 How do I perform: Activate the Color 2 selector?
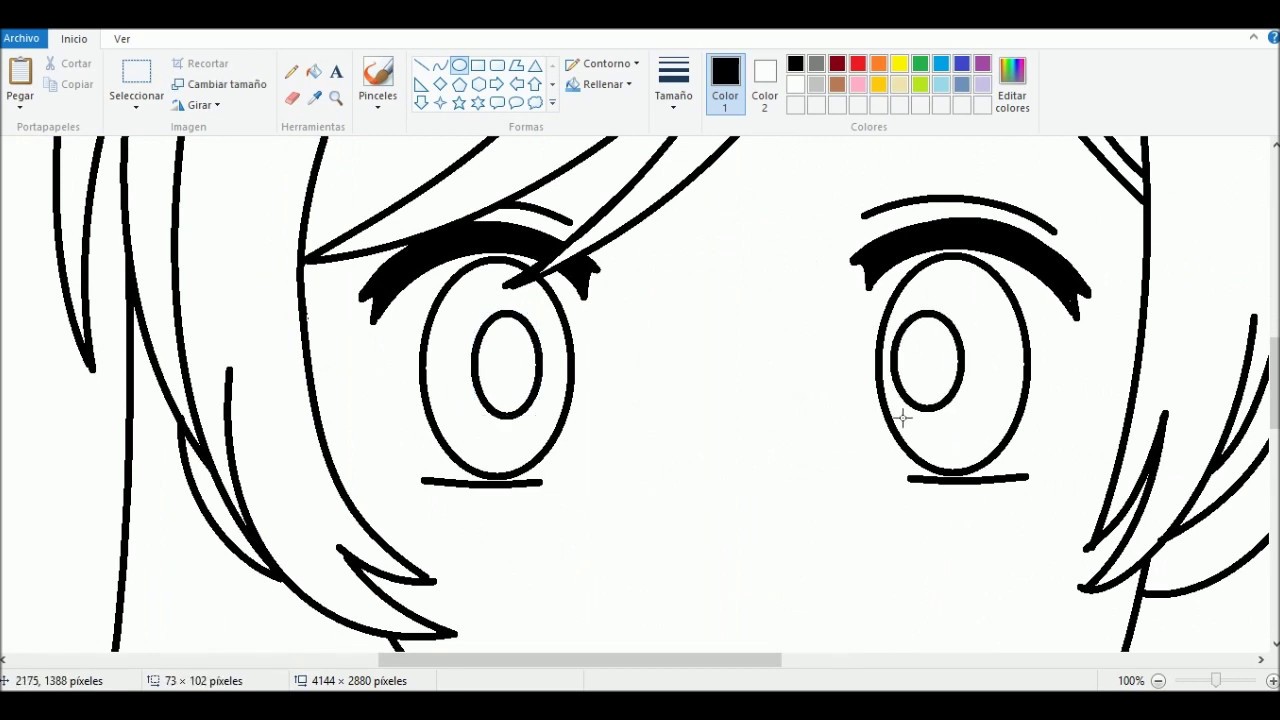click(765, 83)
